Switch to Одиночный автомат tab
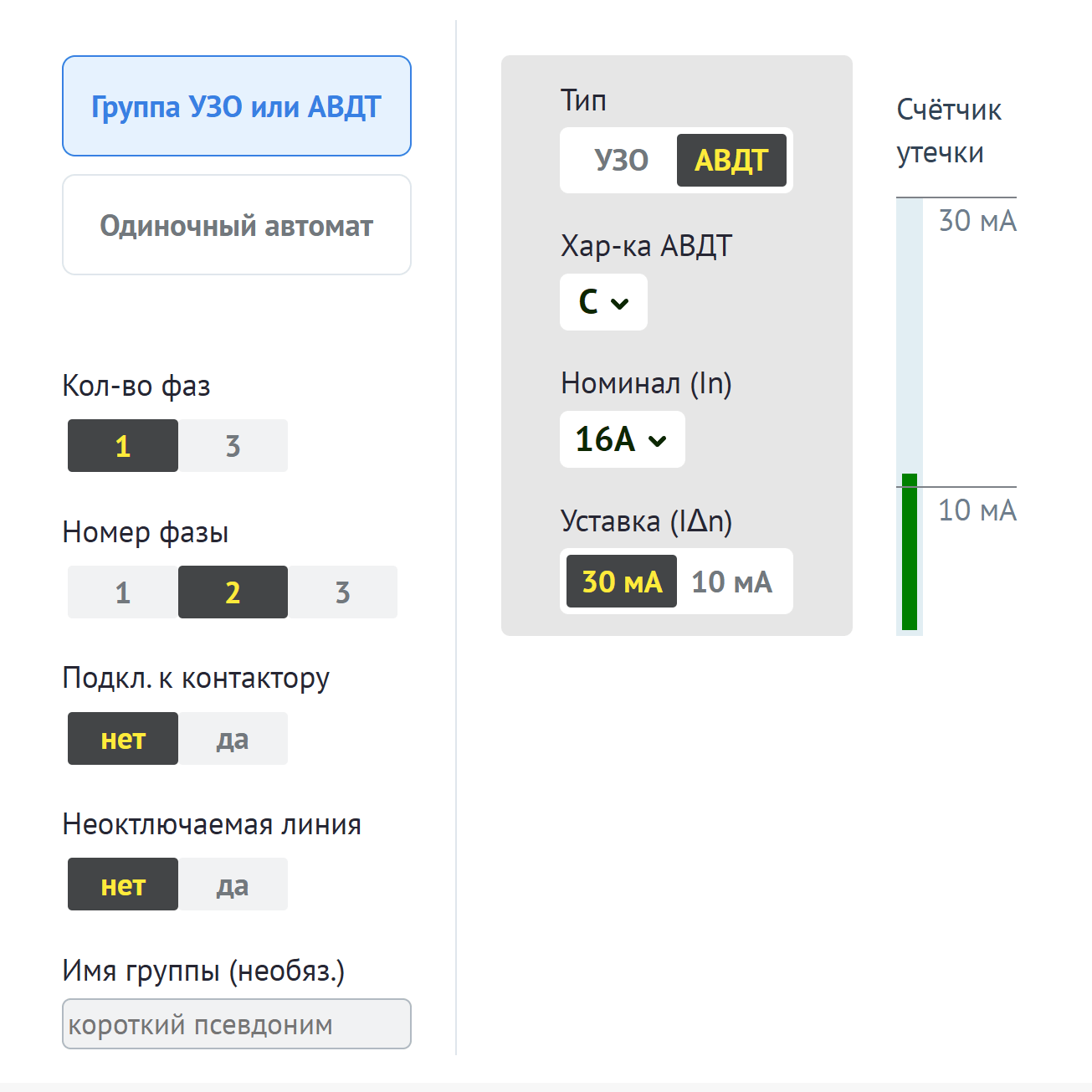The width and height of the screenshot is (1092, 1092). click(237, 225)
